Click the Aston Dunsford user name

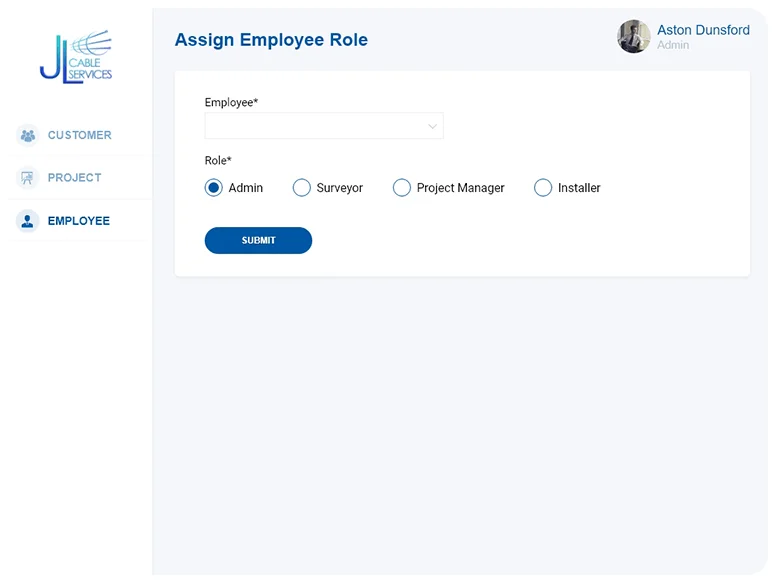703,30
